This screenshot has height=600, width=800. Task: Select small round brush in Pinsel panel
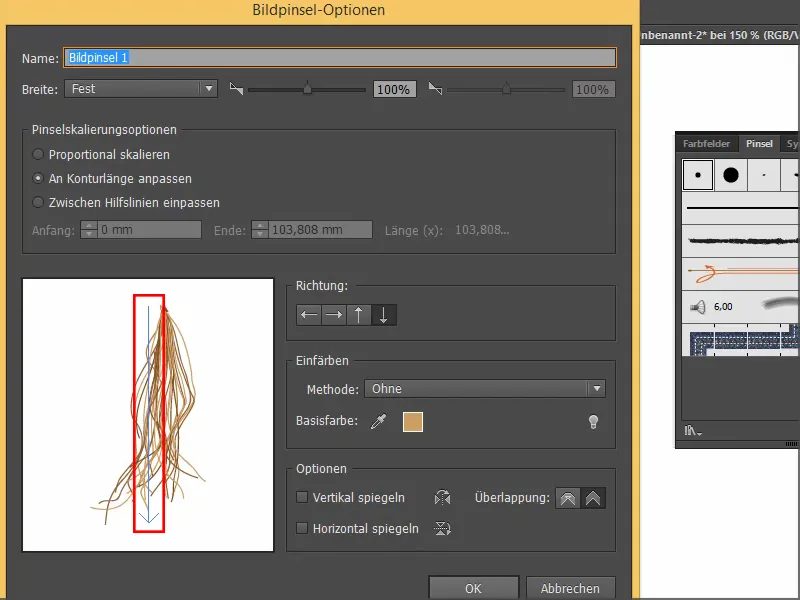(x=697, y=174)
